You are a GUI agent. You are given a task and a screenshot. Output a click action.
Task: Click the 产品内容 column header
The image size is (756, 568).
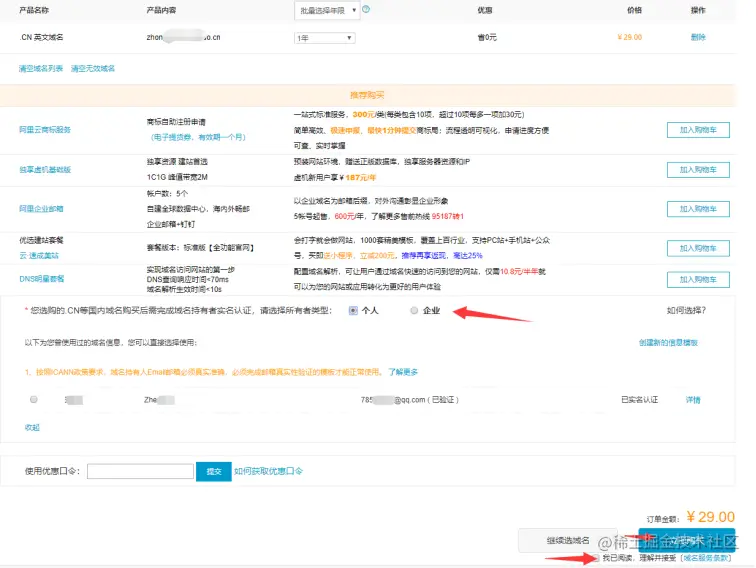coord(161,10)
